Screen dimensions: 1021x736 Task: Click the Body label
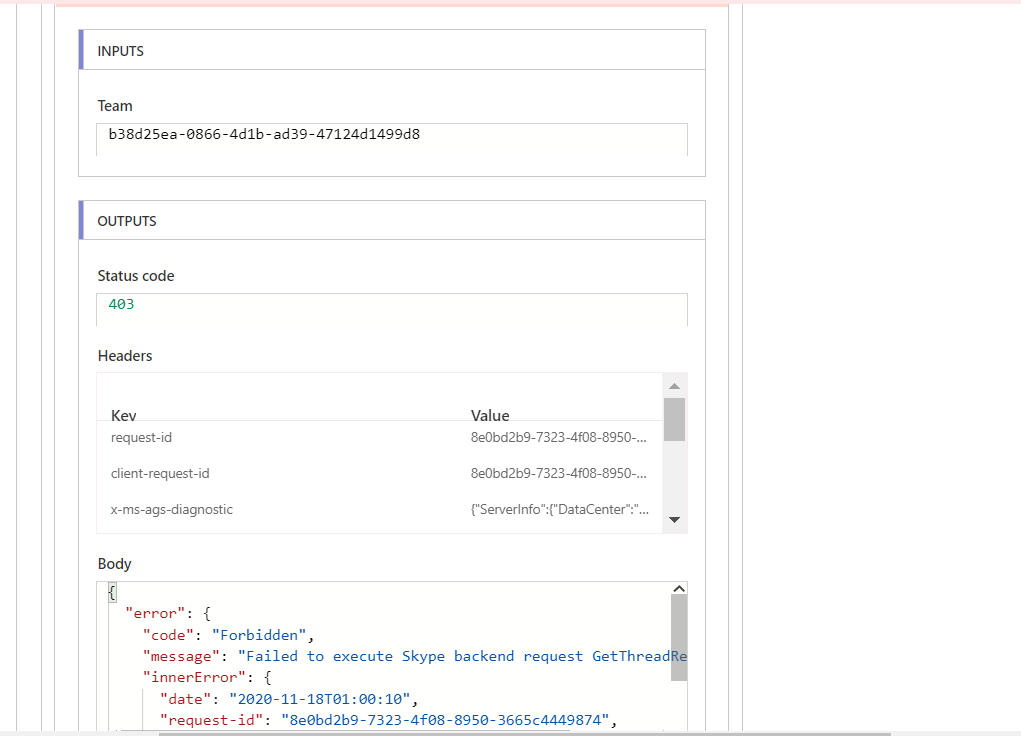click(x=114, y=563)
